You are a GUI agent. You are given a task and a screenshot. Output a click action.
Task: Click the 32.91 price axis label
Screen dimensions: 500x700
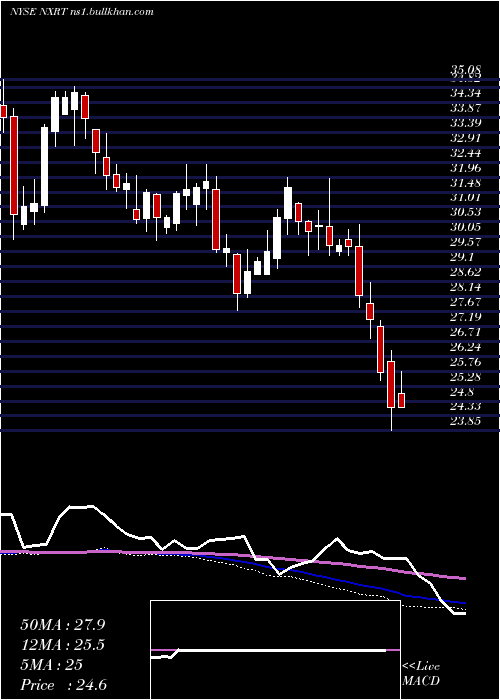pyautogui.click(x=466, y=138)
